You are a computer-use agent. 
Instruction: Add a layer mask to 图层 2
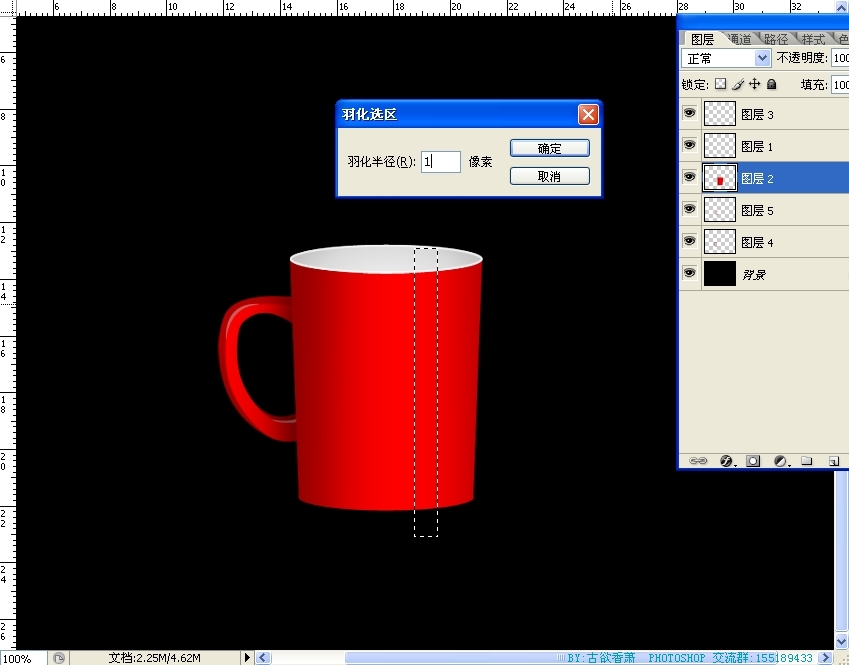click(753, 461)
